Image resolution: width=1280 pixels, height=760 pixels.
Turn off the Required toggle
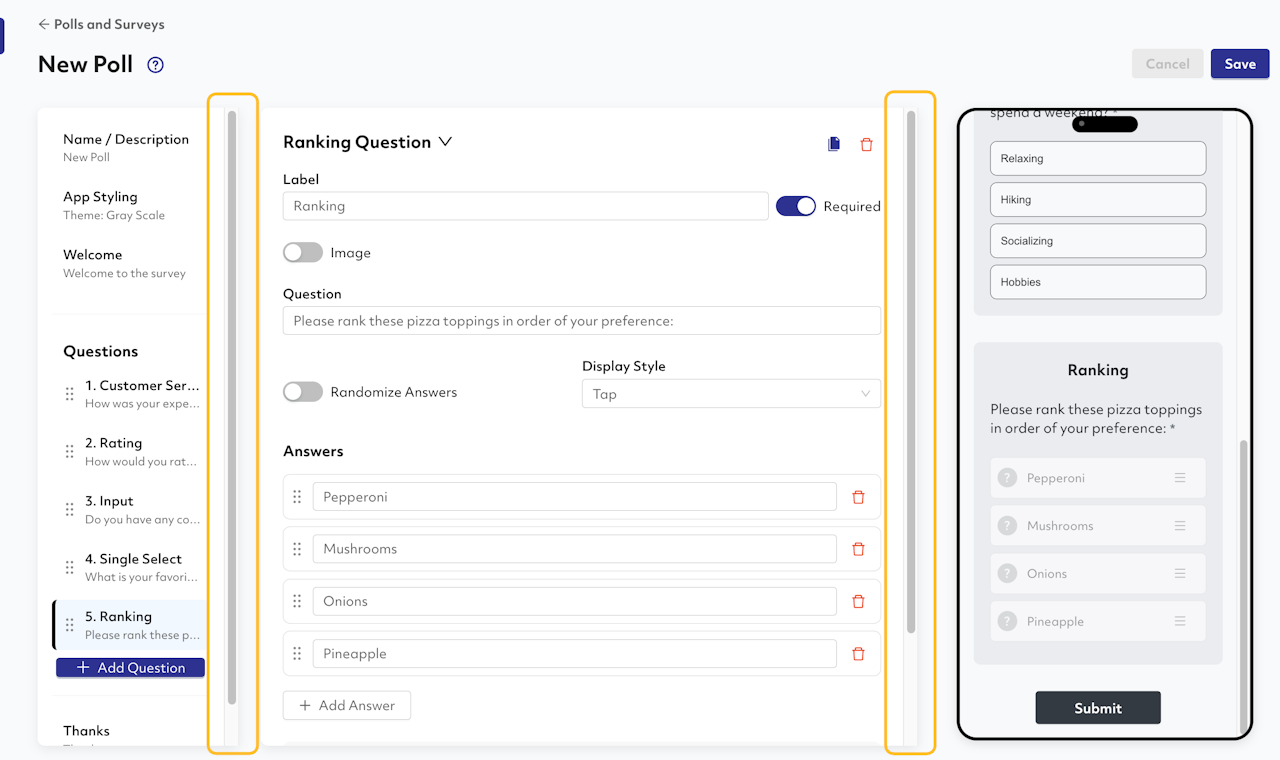(x=796, y=206)
